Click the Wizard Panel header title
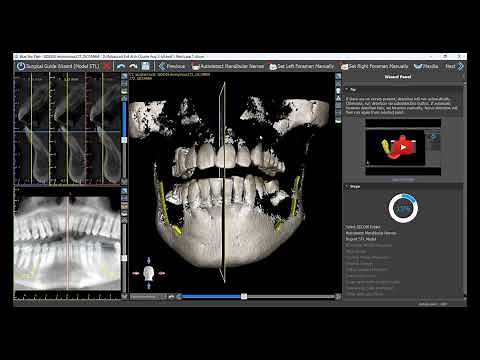 pos(397,77)
